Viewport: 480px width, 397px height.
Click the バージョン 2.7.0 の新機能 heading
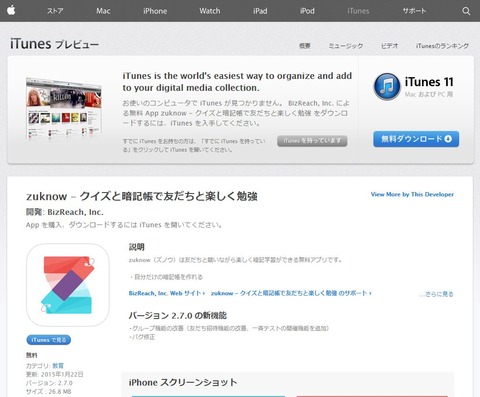[x=178, y=315]
